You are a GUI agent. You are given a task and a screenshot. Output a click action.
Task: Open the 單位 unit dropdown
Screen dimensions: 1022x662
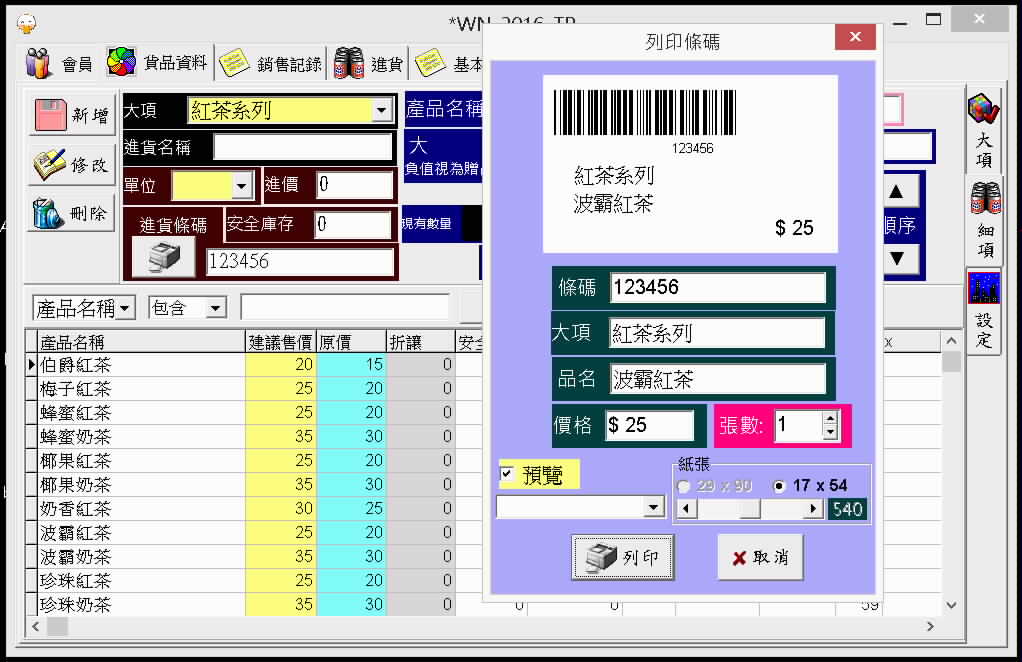[242, 186]
